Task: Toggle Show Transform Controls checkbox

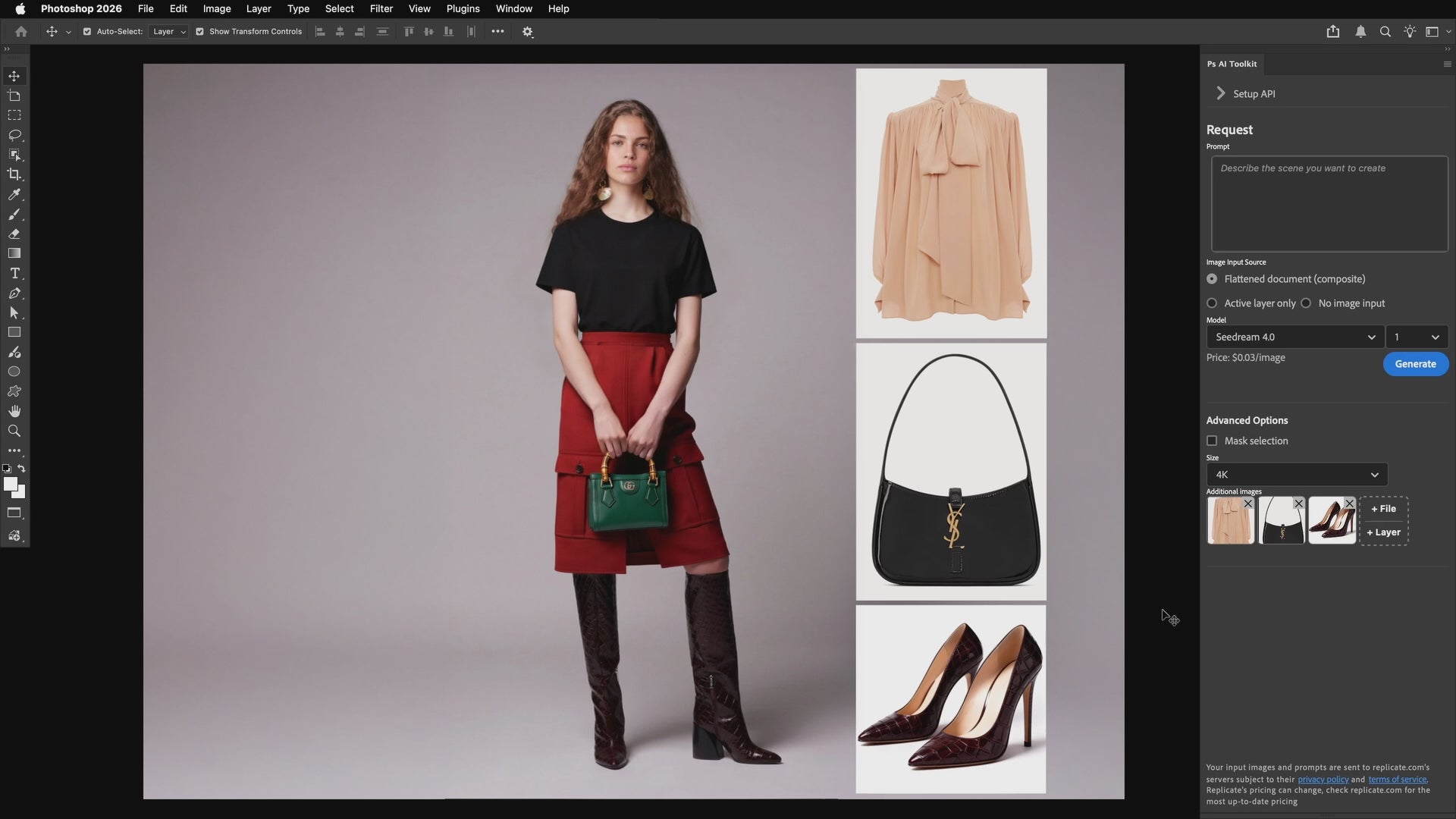Action: (x=199, y=32)
